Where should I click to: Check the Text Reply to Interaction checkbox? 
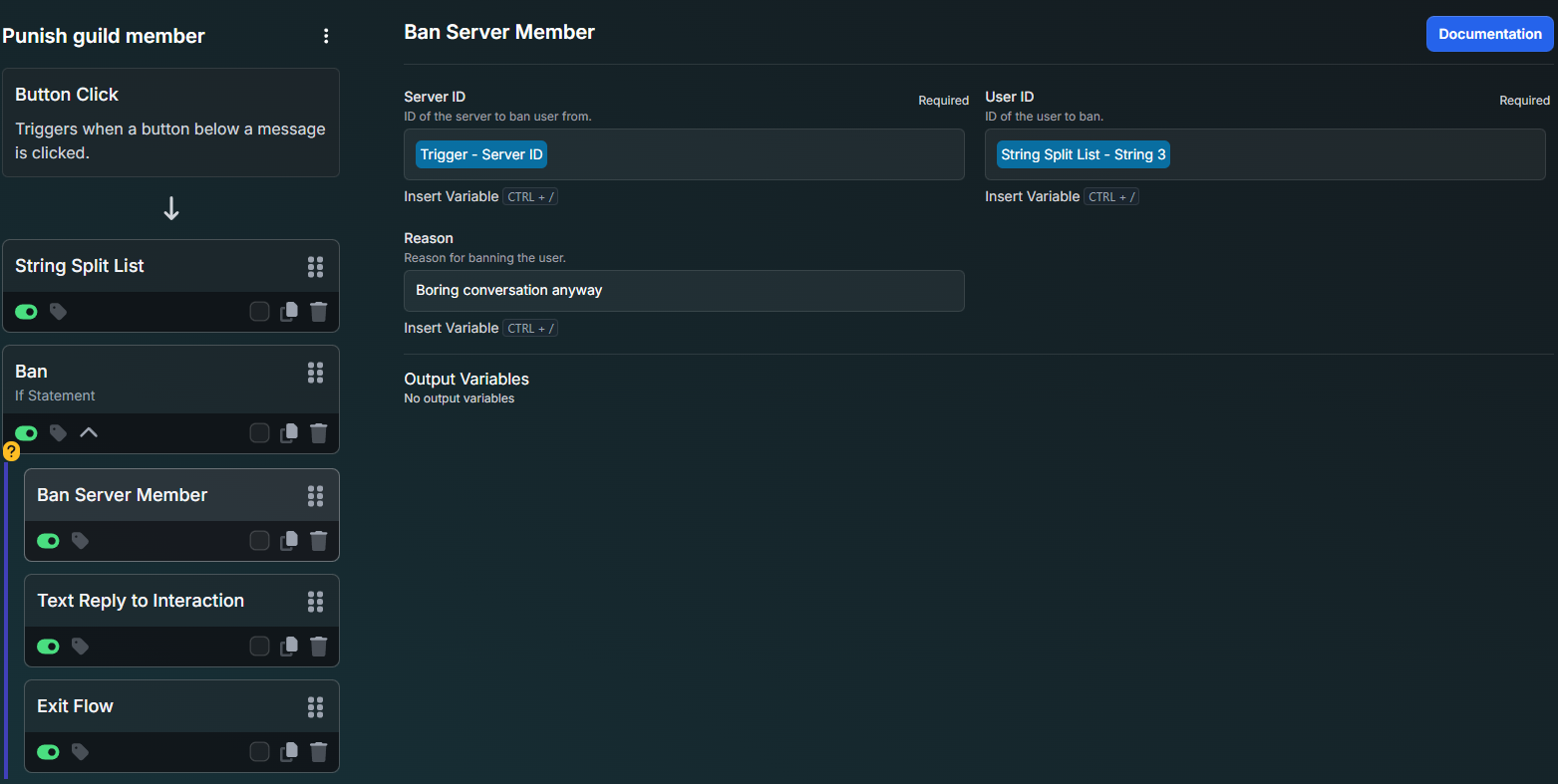pos(259,647)
